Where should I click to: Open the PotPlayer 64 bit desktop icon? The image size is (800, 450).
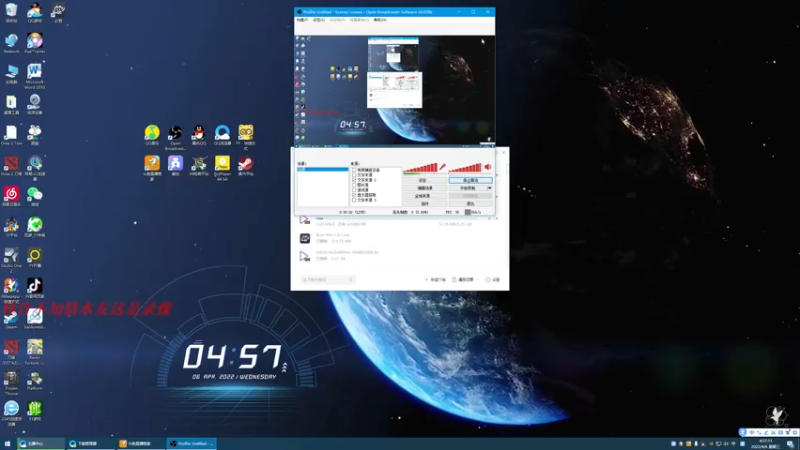click(222, 168)
